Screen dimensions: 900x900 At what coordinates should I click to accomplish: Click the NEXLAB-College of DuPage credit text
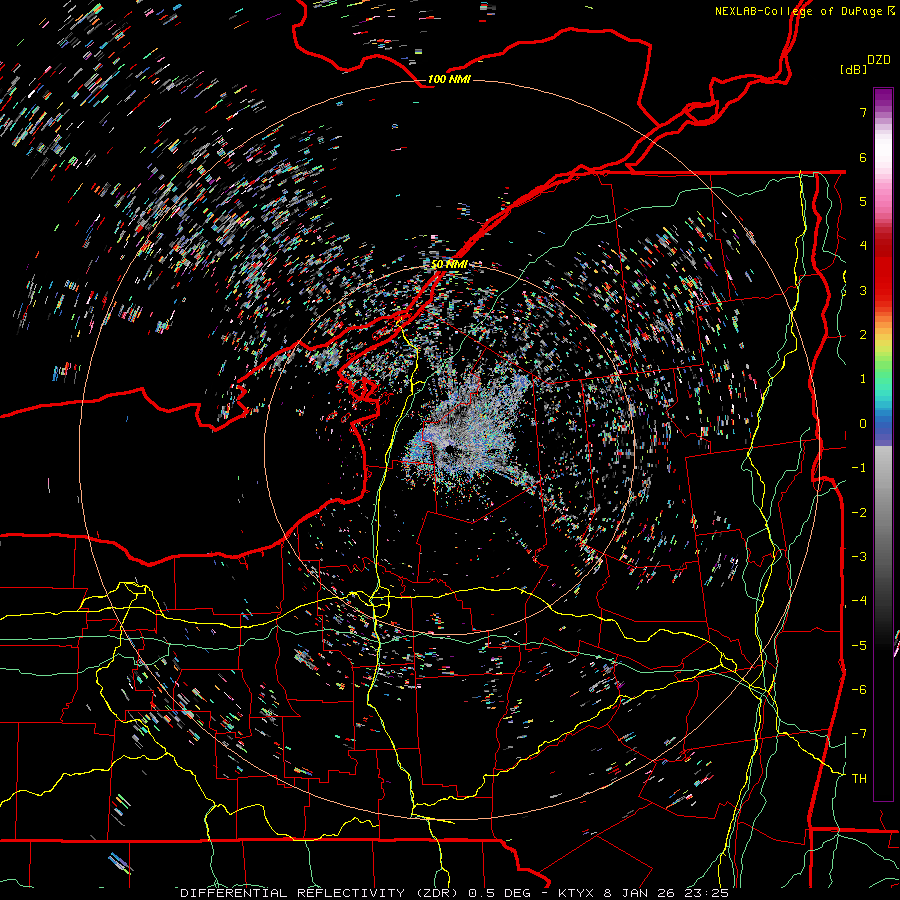[x=798, y=11]
